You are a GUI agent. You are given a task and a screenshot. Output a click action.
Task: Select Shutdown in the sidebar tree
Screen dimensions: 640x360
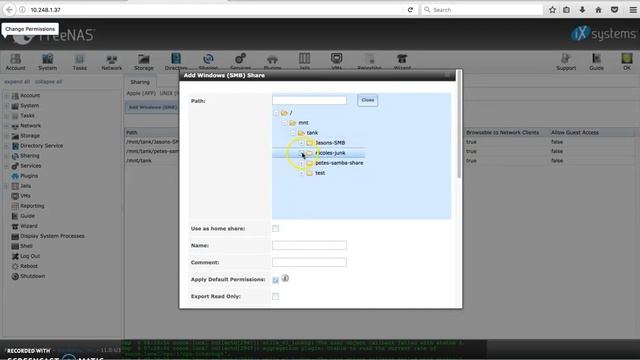[x=33, y=276]
